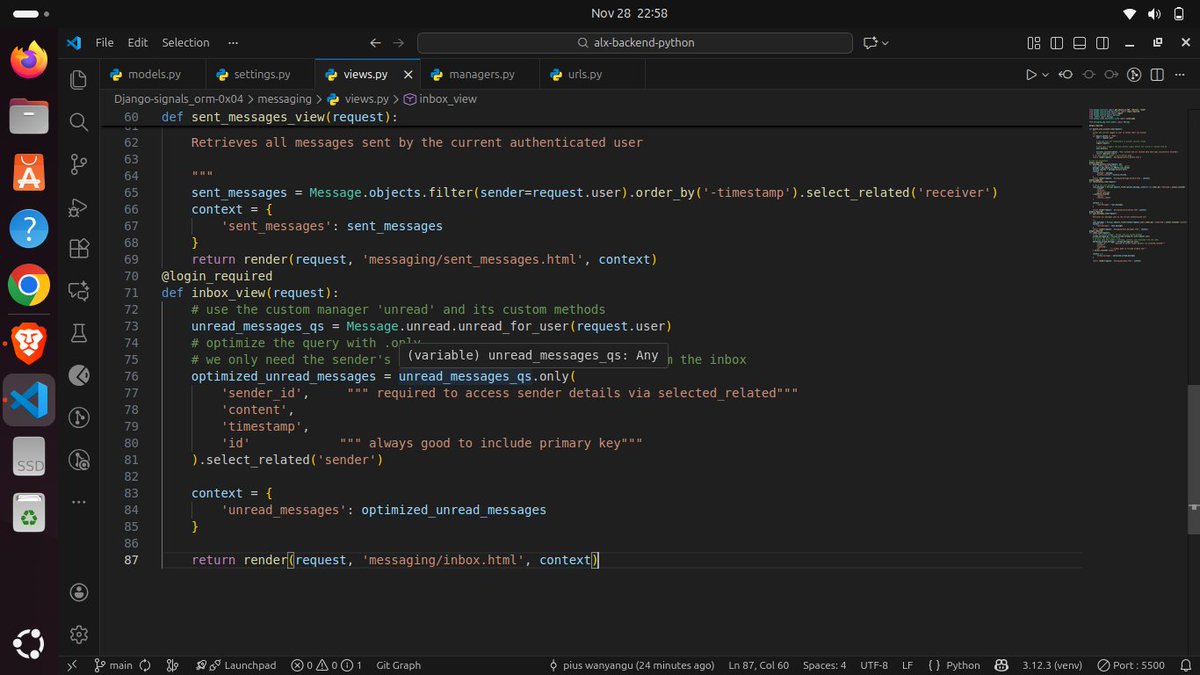Screen dimensions: 1200x675
Task: Open the Testing flask view
Action: point(79,333)
